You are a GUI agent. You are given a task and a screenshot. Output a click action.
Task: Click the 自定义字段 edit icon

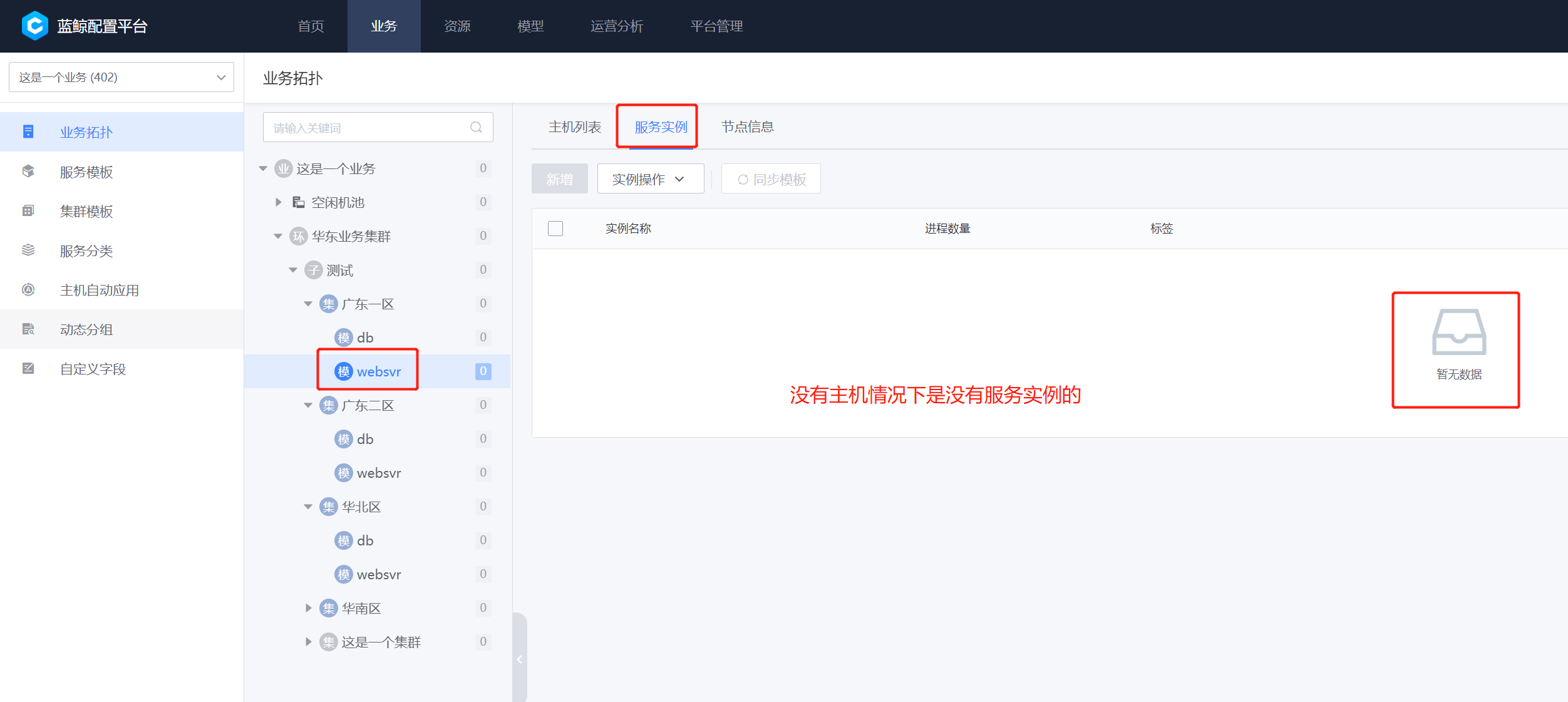28,368
